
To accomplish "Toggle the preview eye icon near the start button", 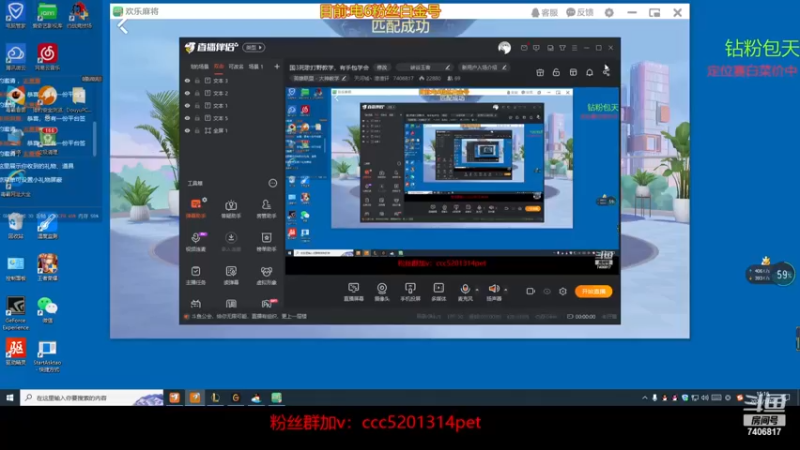I will (546, 291).
